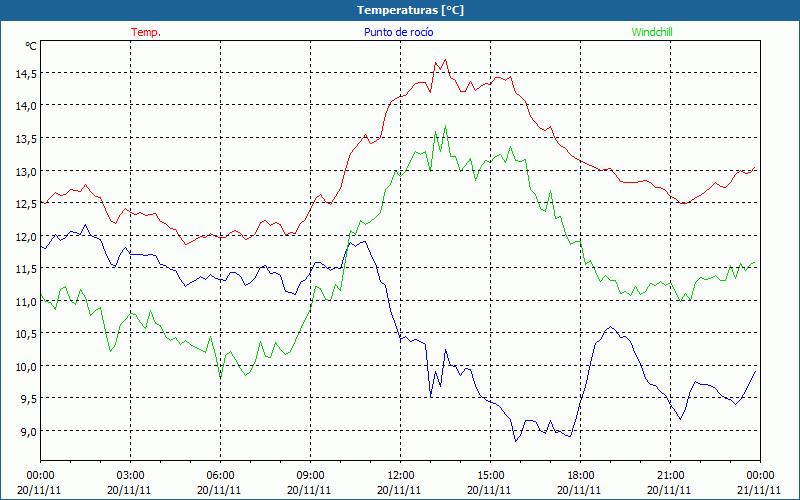Click the °C unit label on the axis
Screen dimensions: 800x500
tap(31, 46)
